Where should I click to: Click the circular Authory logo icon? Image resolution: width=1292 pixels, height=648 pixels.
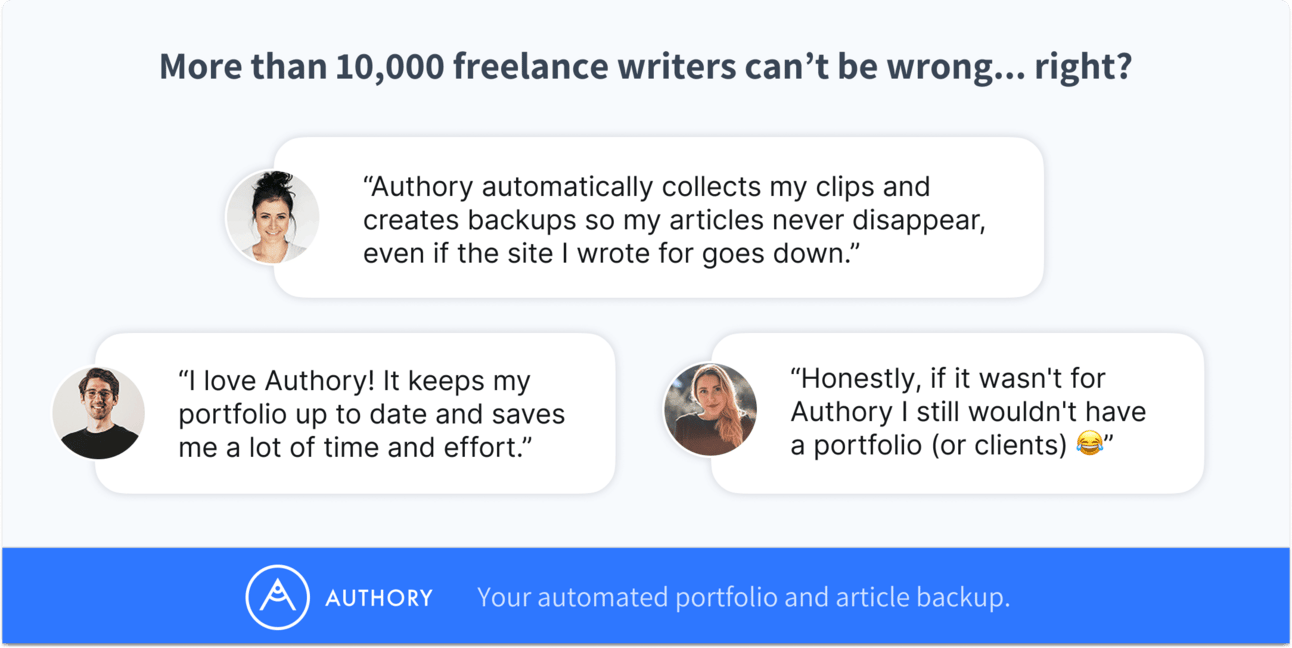[277, 598]
